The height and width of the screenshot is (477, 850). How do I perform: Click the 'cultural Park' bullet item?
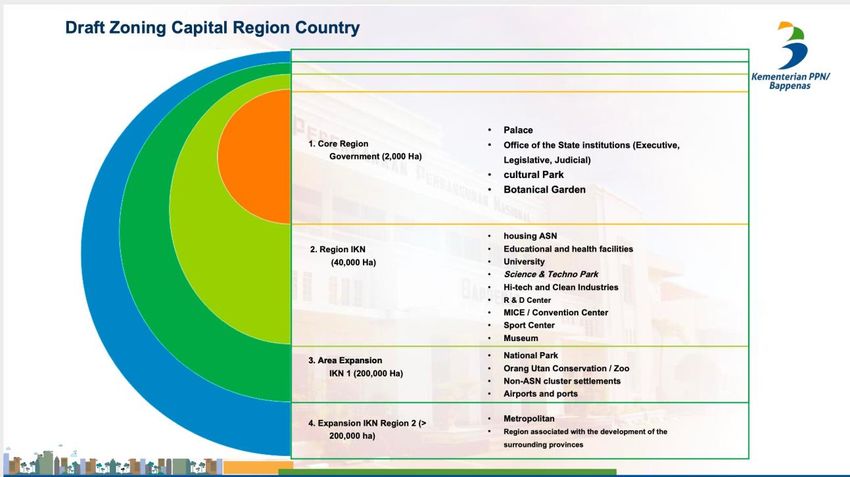pos(533,175)
